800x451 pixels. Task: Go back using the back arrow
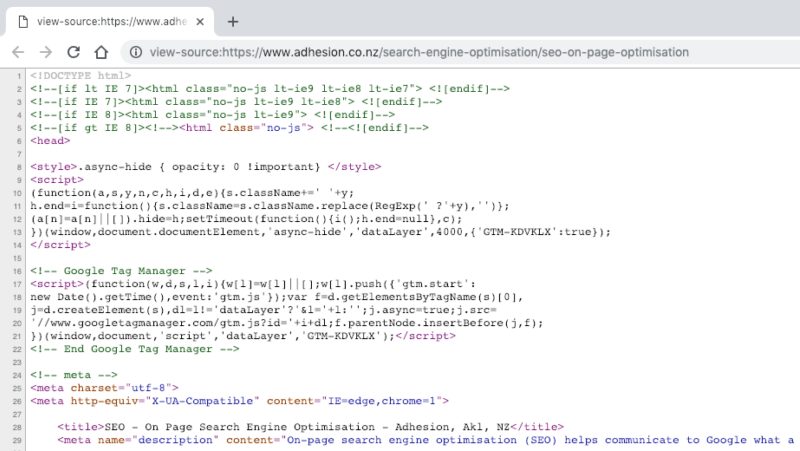pyautogui.click(x=18, y=52)
